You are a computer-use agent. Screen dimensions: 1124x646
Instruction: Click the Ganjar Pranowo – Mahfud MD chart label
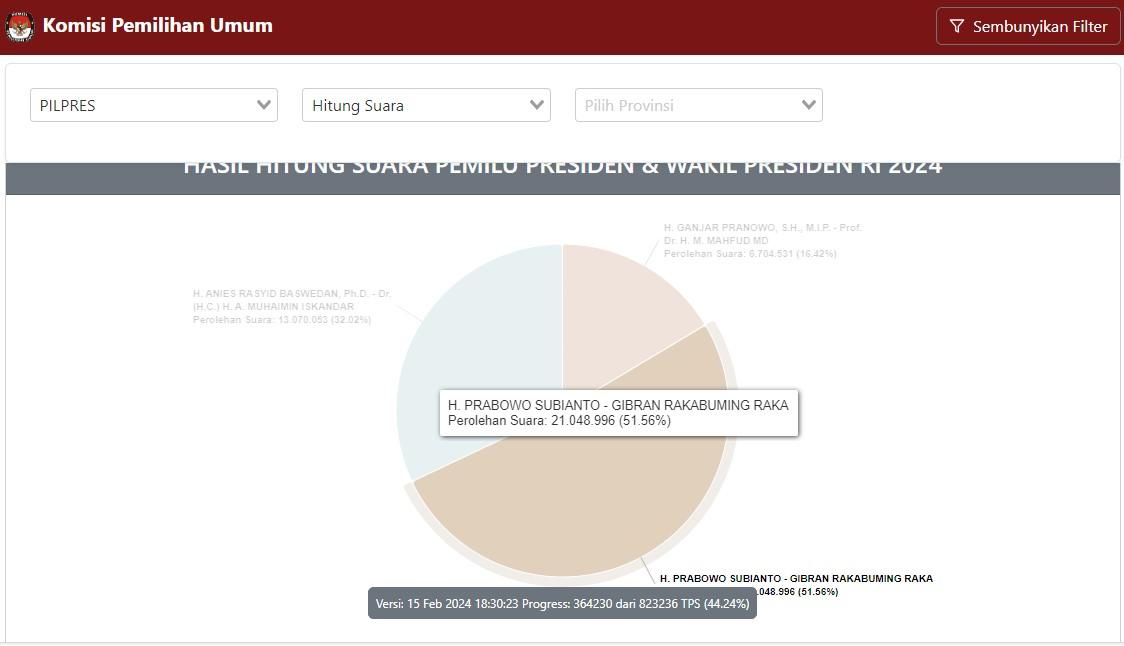pos(762,241)
